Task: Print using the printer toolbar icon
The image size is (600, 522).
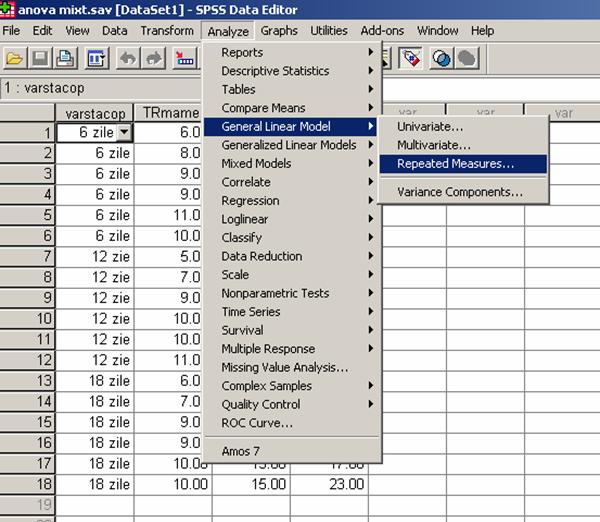Action: point(65,59)
